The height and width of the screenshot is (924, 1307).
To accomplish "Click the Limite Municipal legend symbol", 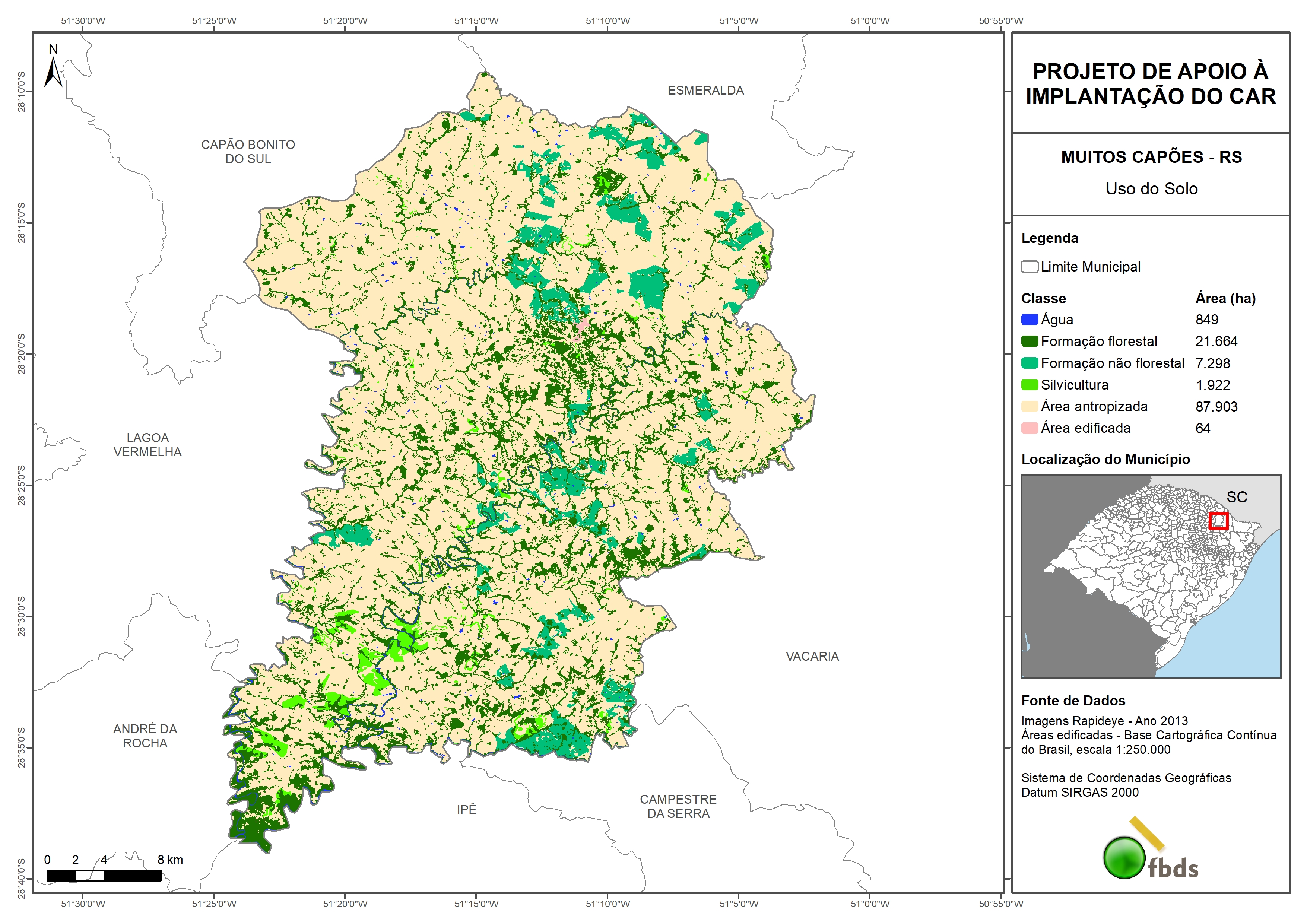I will [1029, 266].
